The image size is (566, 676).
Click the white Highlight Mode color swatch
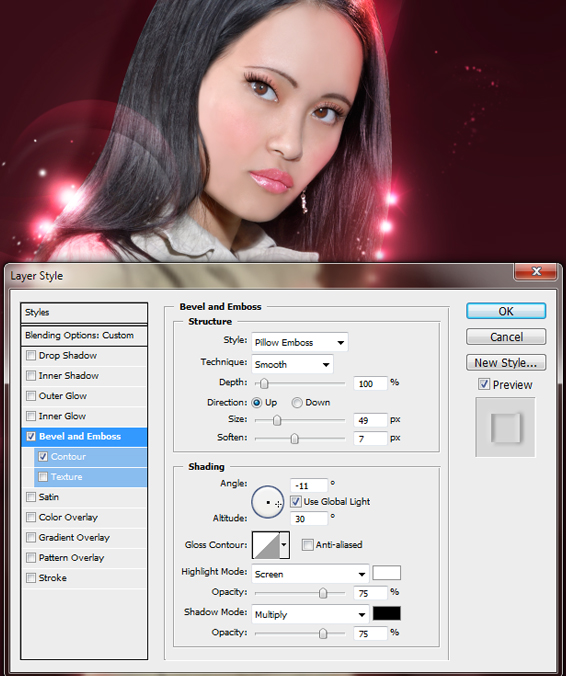tap(387, 573)
